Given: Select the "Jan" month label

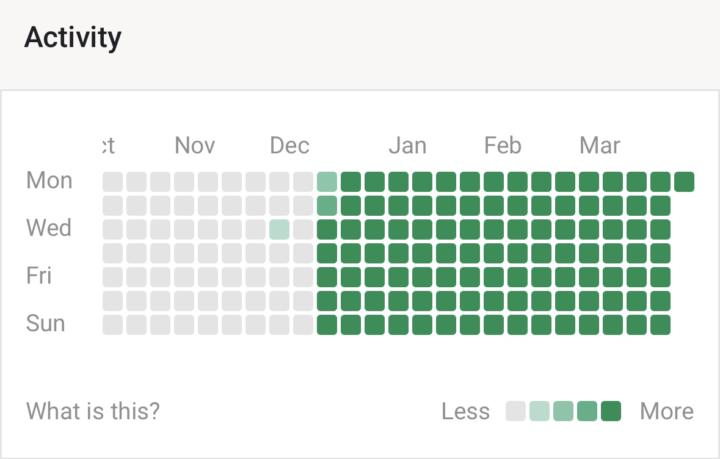Looking at the screenshot, I should click(x=407, y=146).
